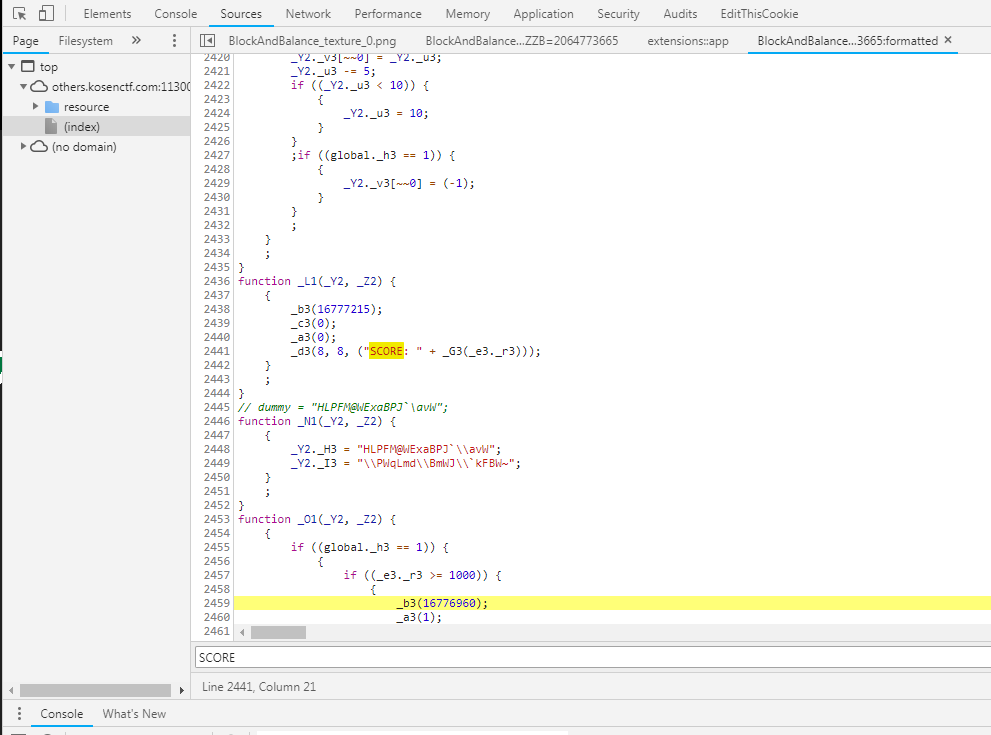
Task: Select the BlockAndBalance_texture_0.png tab
Action: pos(311,42)
